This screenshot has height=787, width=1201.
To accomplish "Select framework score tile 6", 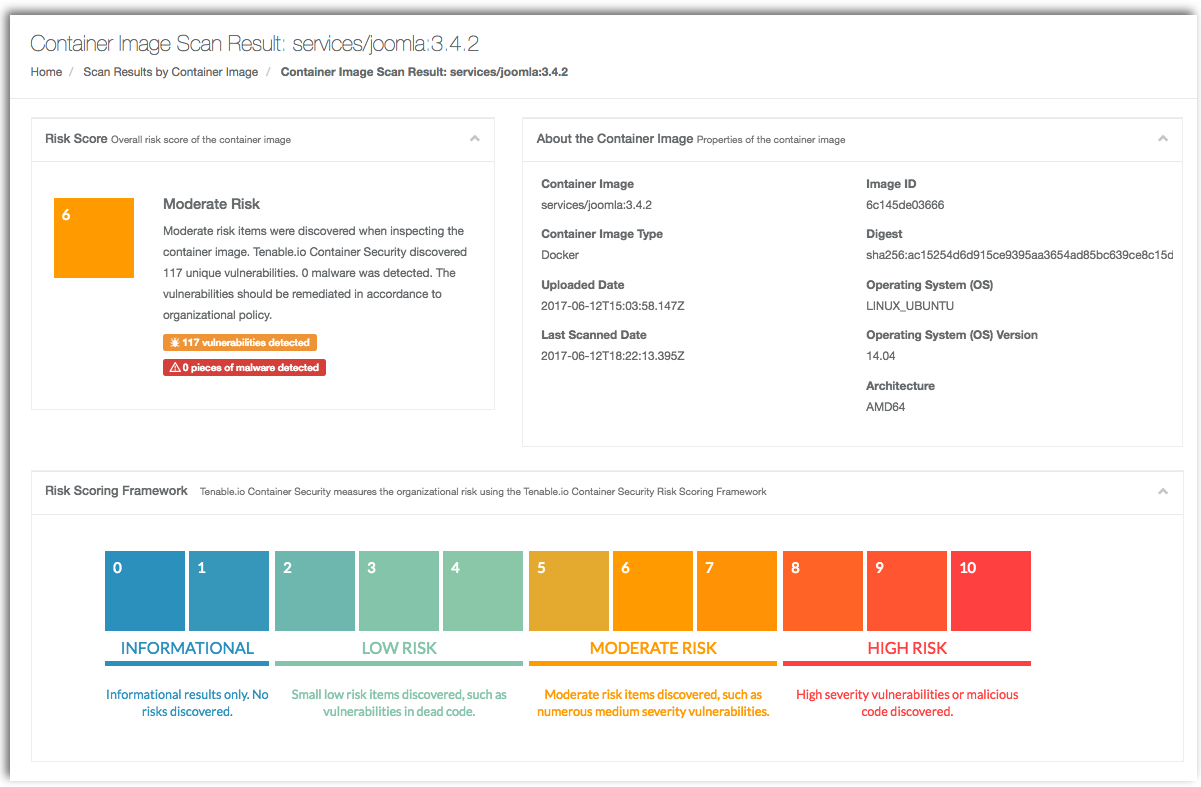I will coord(653,591).
